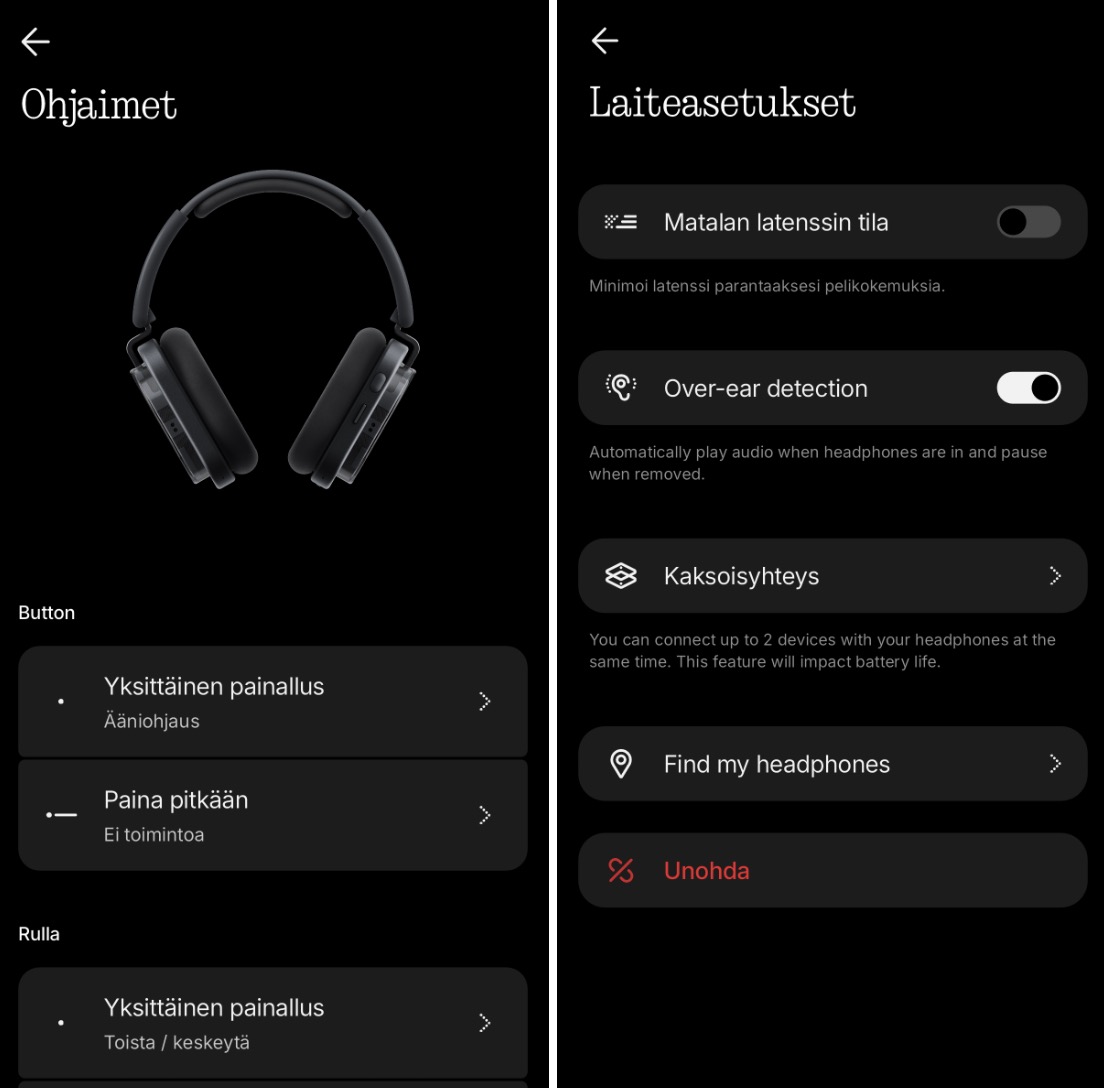Screen dimensions: 1104x1088
Task: Disable Over-ear detection toggle
Action: click(1029, 387)
